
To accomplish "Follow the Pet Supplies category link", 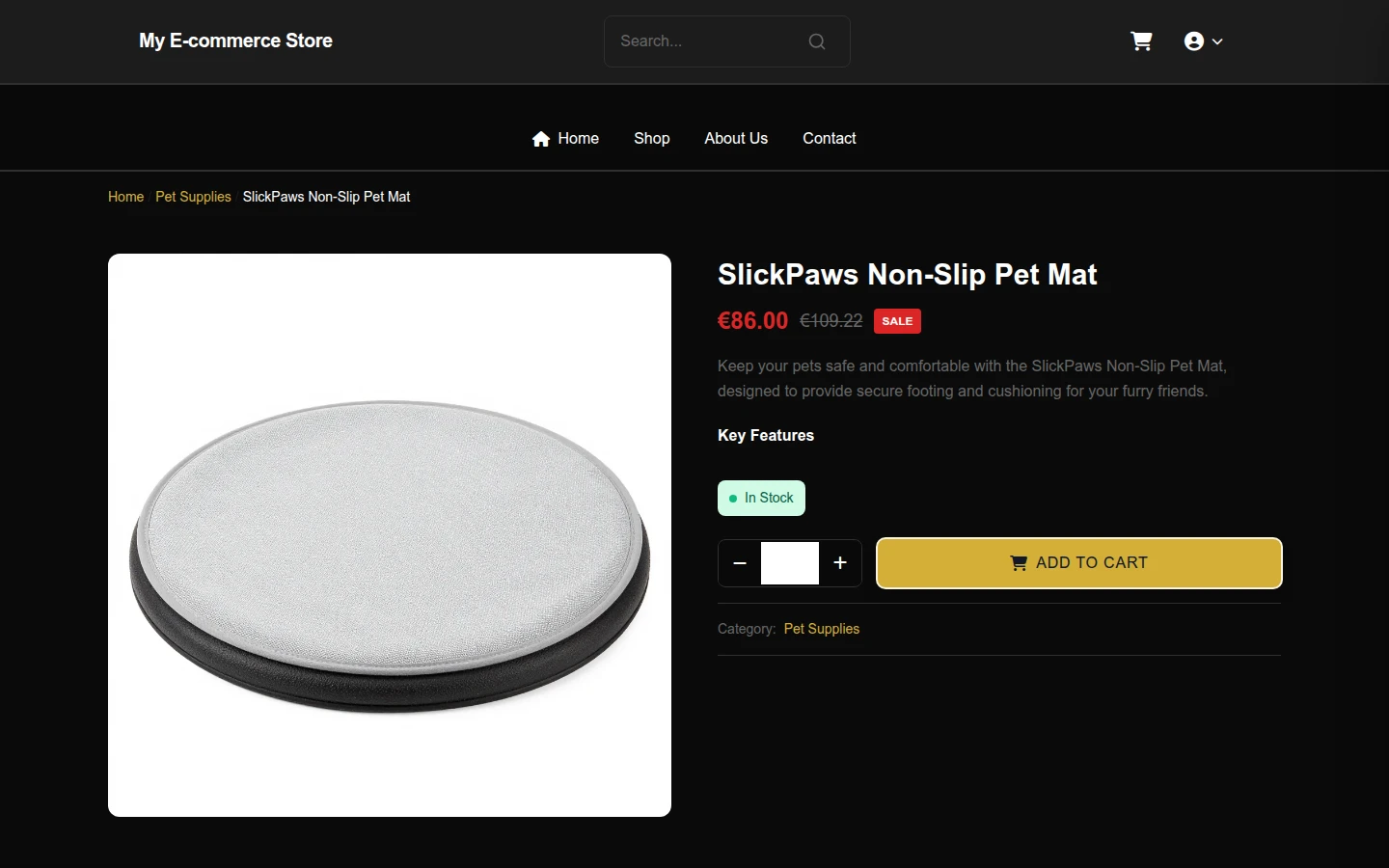I will (x=822, y=629).
